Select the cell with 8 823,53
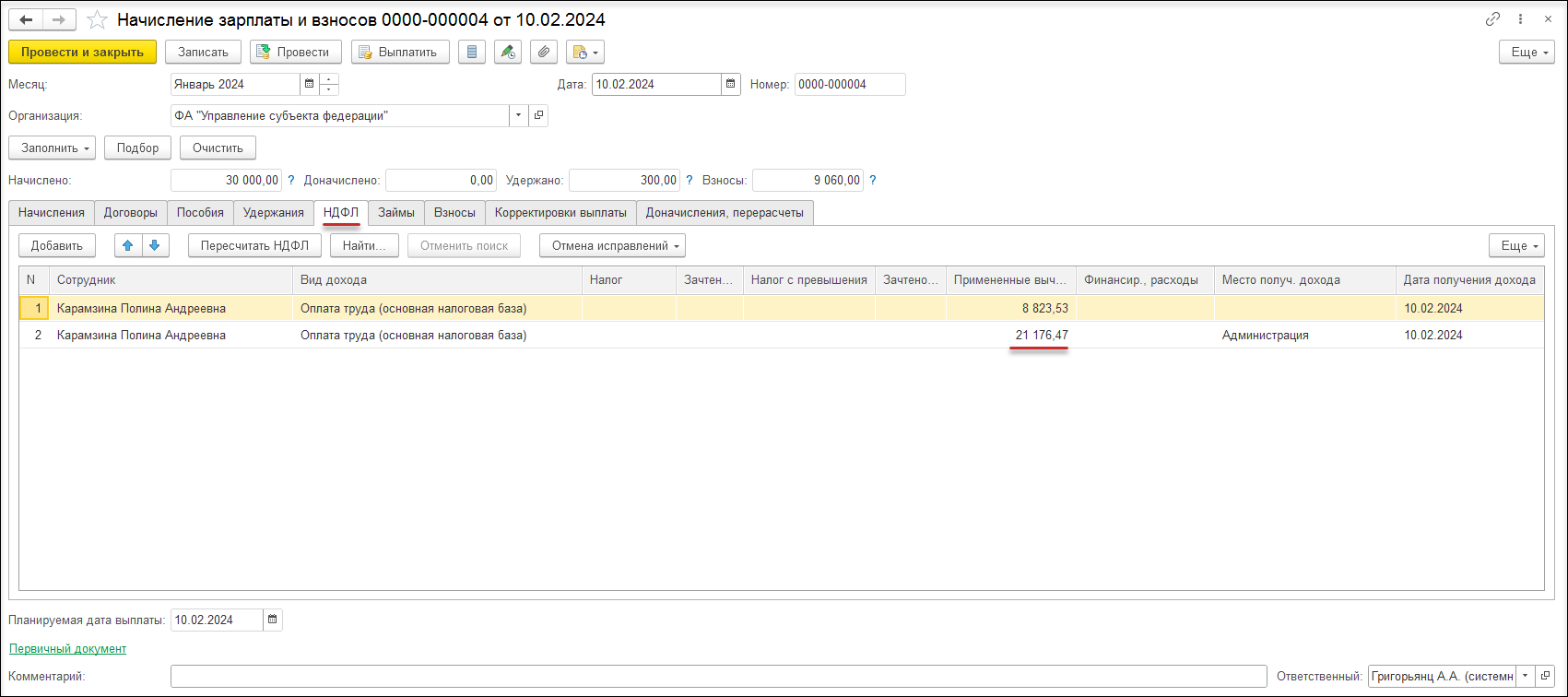The image size is (1568, 697). [1011, 308]
